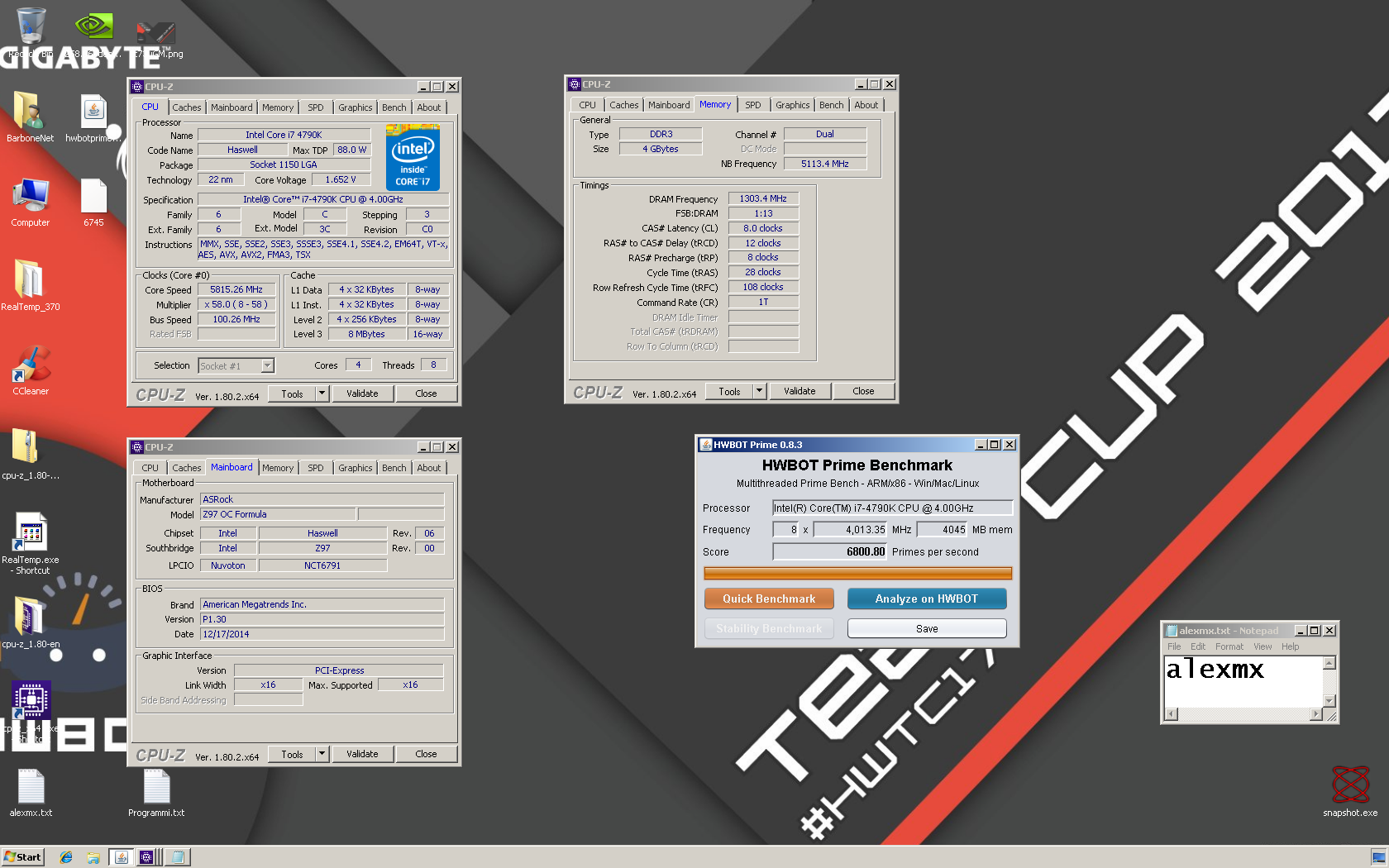Open the About tab in Mainboard CPU-Z window
This screenshot has width=1389, height=868.
tap(429, 468)
